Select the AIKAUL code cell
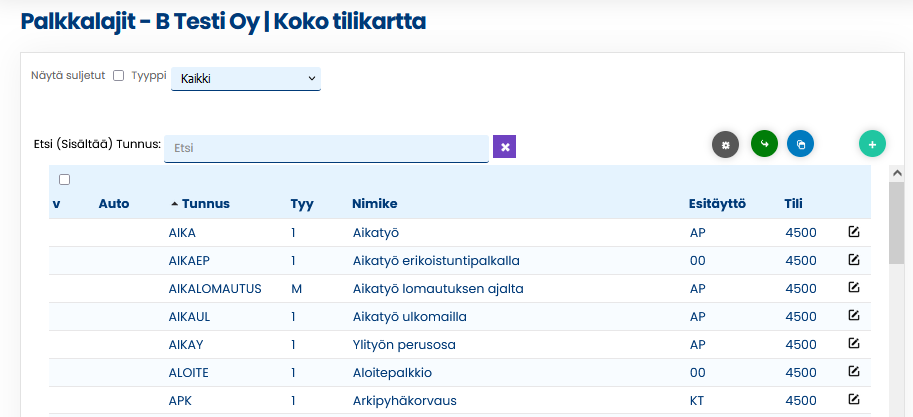The width and height of the screenshot is (913, 417). [x=189, y=317]
